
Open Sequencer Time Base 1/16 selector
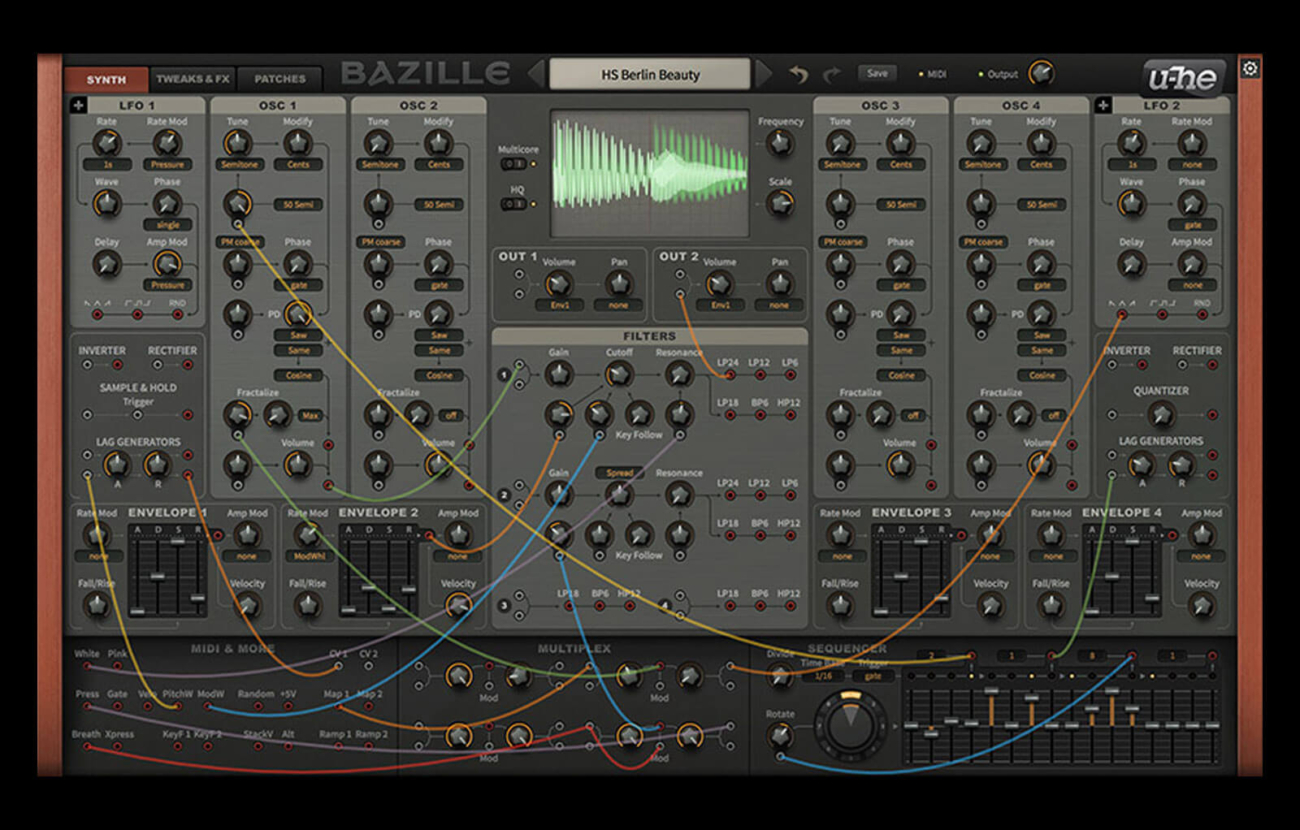(x=822, y=676)
